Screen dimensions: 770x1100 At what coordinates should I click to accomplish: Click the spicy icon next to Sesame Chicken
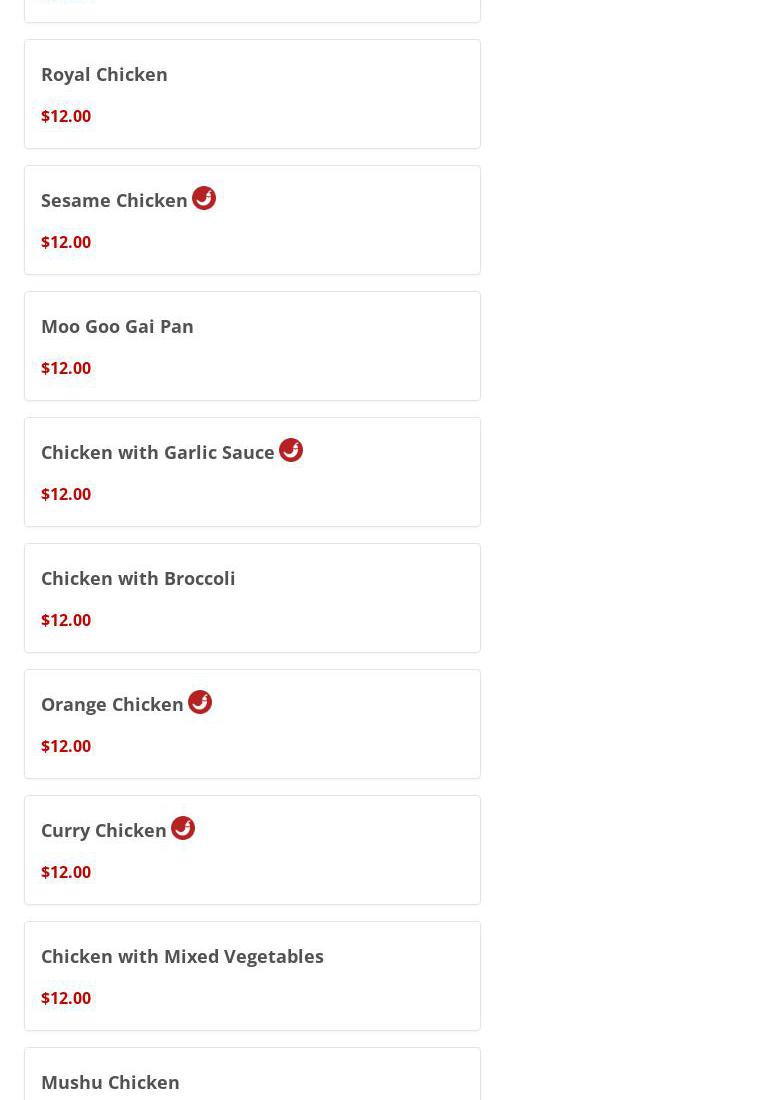(204, 198)
